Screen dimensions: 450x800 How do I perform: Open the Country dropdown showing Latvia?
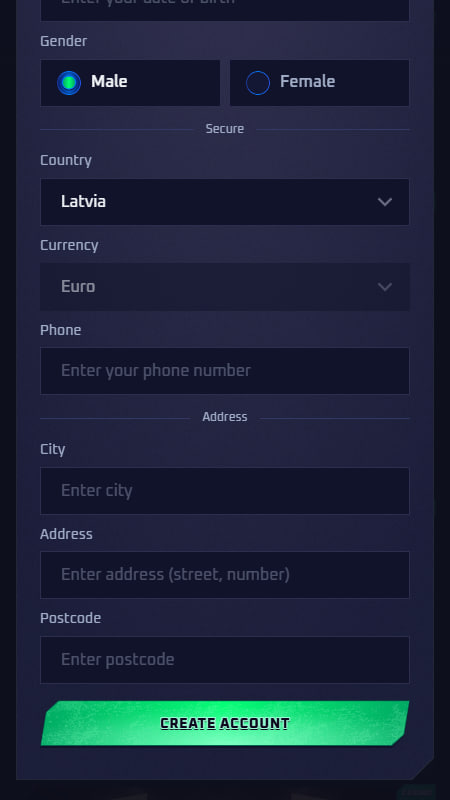tap(225, 202)
